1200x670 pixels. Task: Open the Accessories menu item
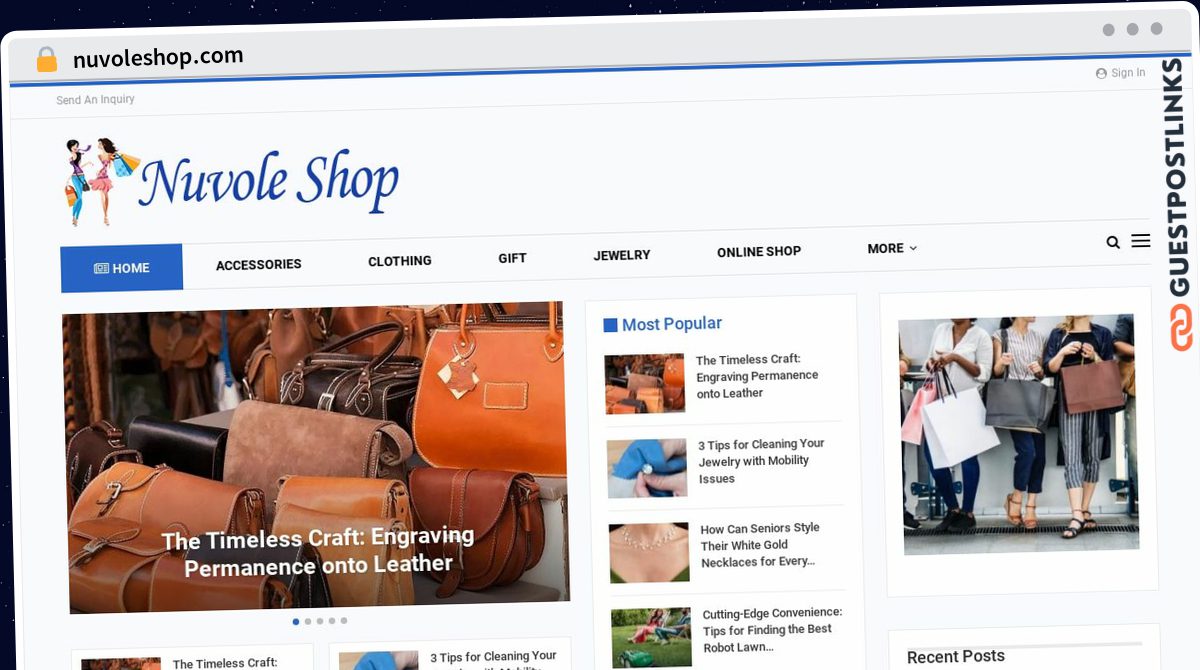pyautogui.click(x=258, y=264)
